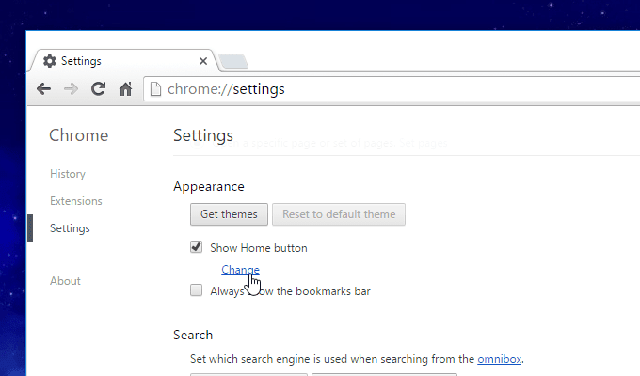Viewport: 640px width, 376px height.
Task: Click the forward navigation arrow
Action: coord(71,89)
